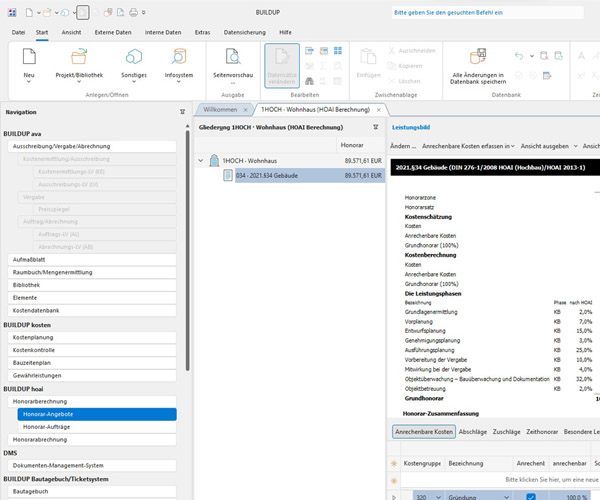
Task: Open the Gründung Bezeichnung dropdown
Action: (x=507, y=497)
